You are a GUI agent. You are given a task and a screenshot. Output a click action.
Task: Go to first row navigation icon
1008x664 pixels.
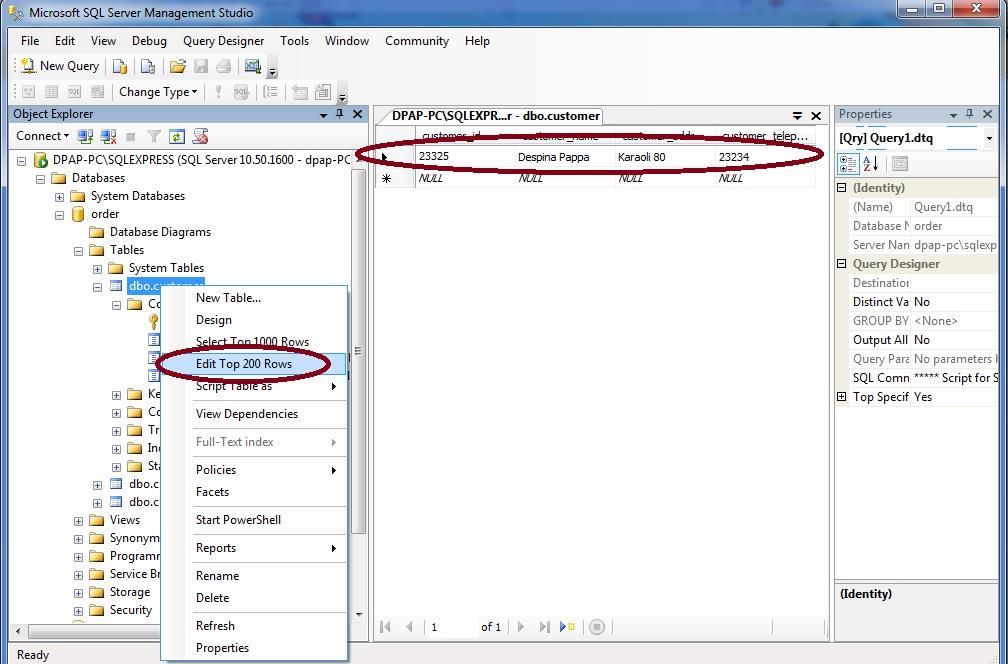point(386,627)
